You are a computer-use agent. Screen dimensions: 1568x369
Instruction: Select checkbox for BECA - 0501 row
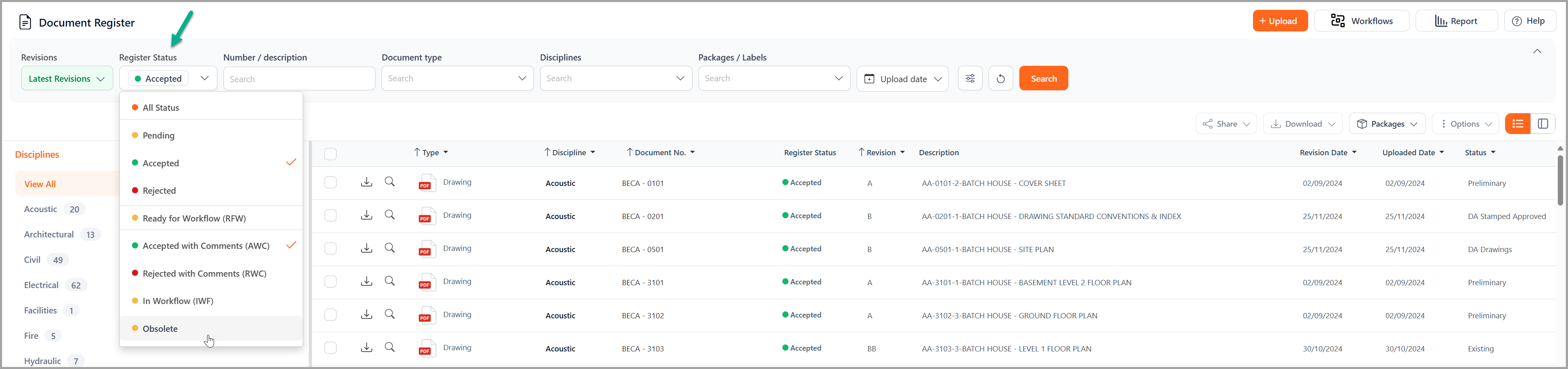pyautogui.click(x=331, y=248)
